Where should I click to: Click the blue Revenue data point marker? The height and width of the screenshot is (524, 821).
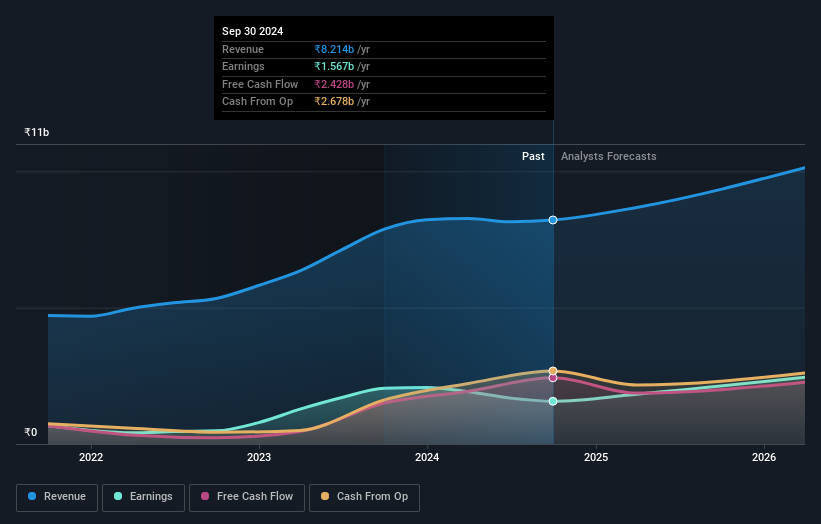pyautogui.click(x=553, y=220)
